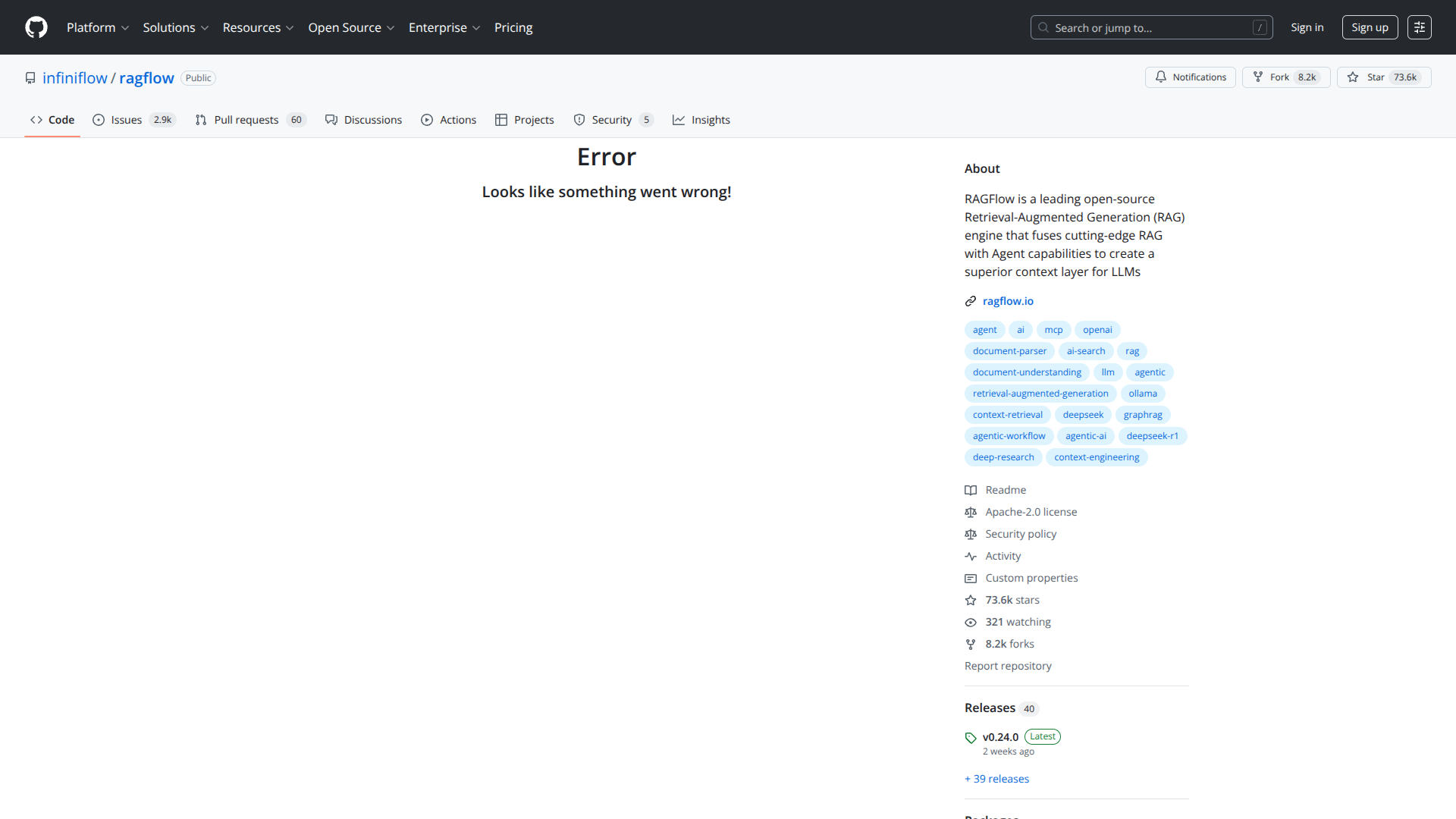The width and height of the screenshot is (1456, 819).
Task: Open the appearance settings icon button
Action: pyautogui.click(x=1419, y=27)
